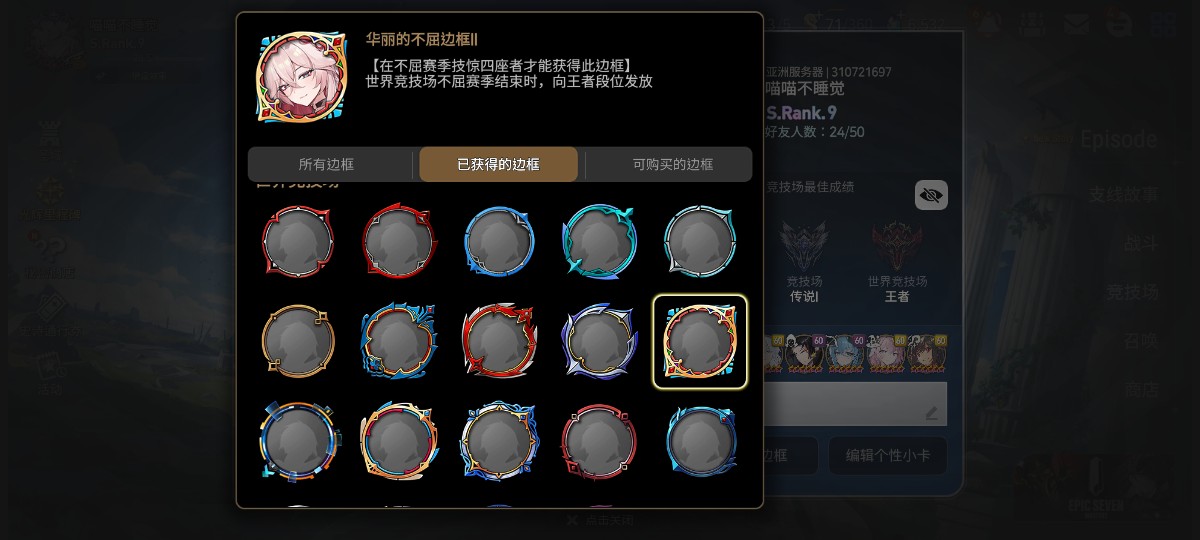
Task: Click the framed avatar preview at the top
Action: 301,76
